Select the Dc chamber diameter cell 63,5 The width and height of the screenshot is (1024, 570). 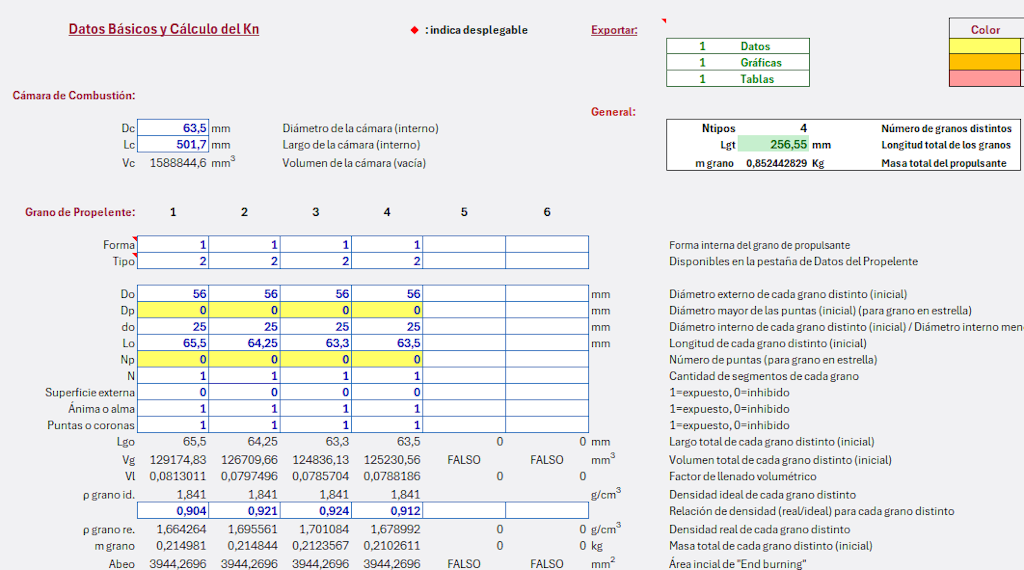pos(173,128)
